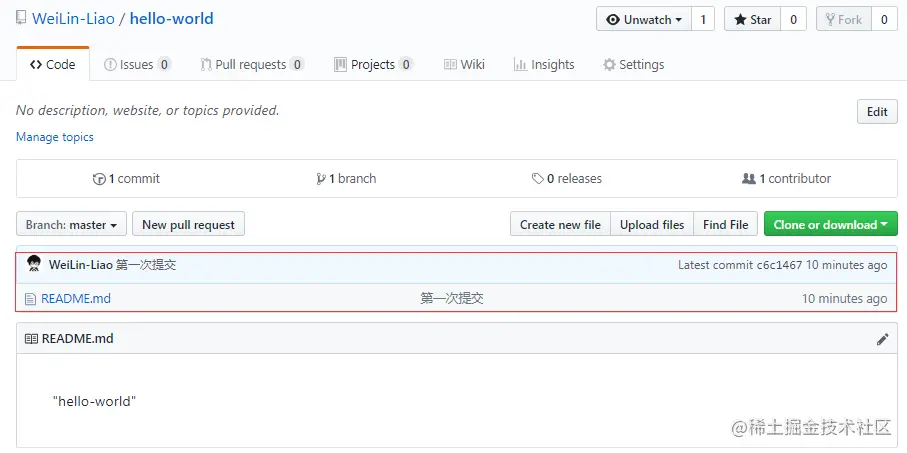Click the file icon next to README.md
Screen dimensions: 907x453
[31, 299]
